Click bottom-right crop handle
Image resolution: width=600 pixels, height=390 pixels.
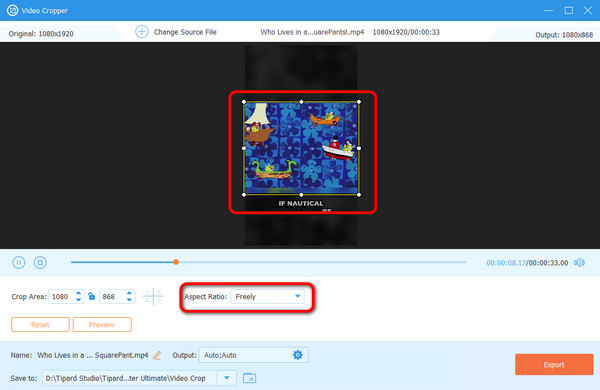coord(359,195)
